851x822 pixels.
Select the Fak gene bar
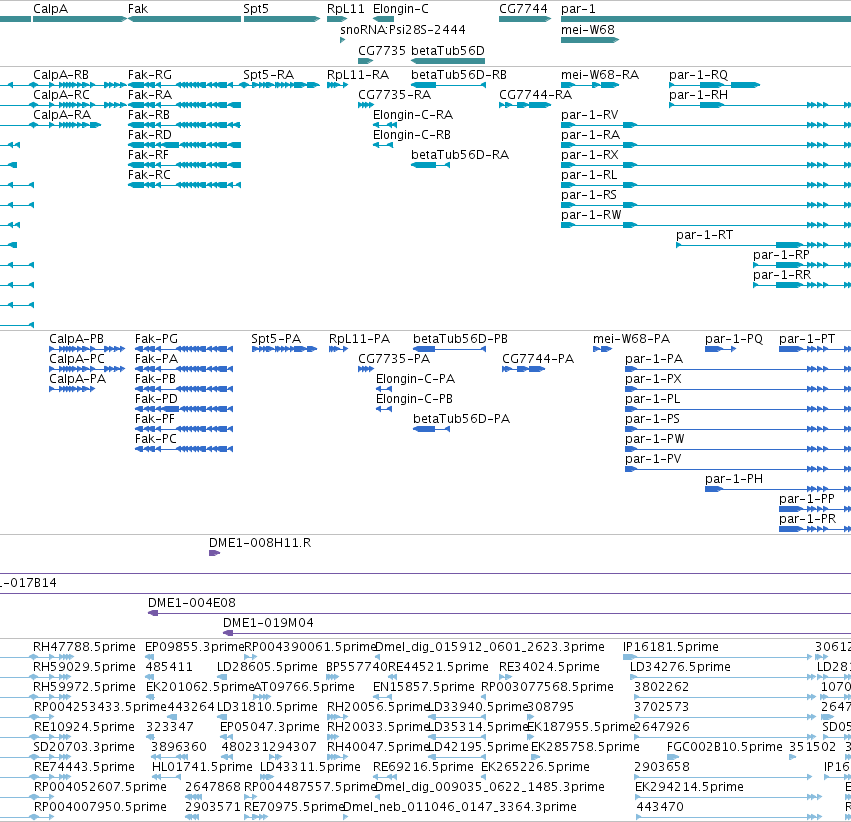pos(185,19)
